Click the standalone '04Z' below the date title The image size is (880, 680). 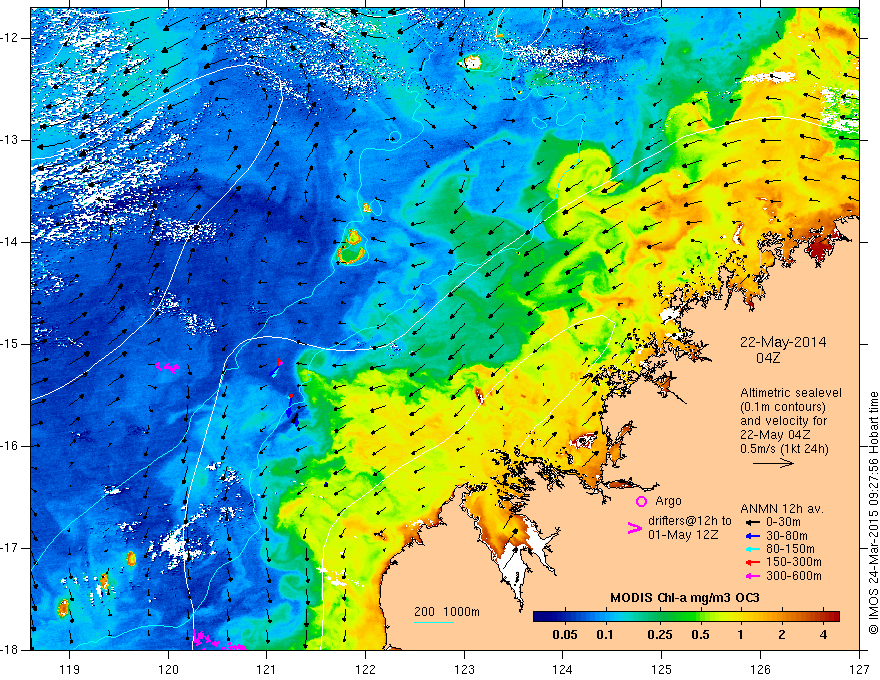(768, 358)
